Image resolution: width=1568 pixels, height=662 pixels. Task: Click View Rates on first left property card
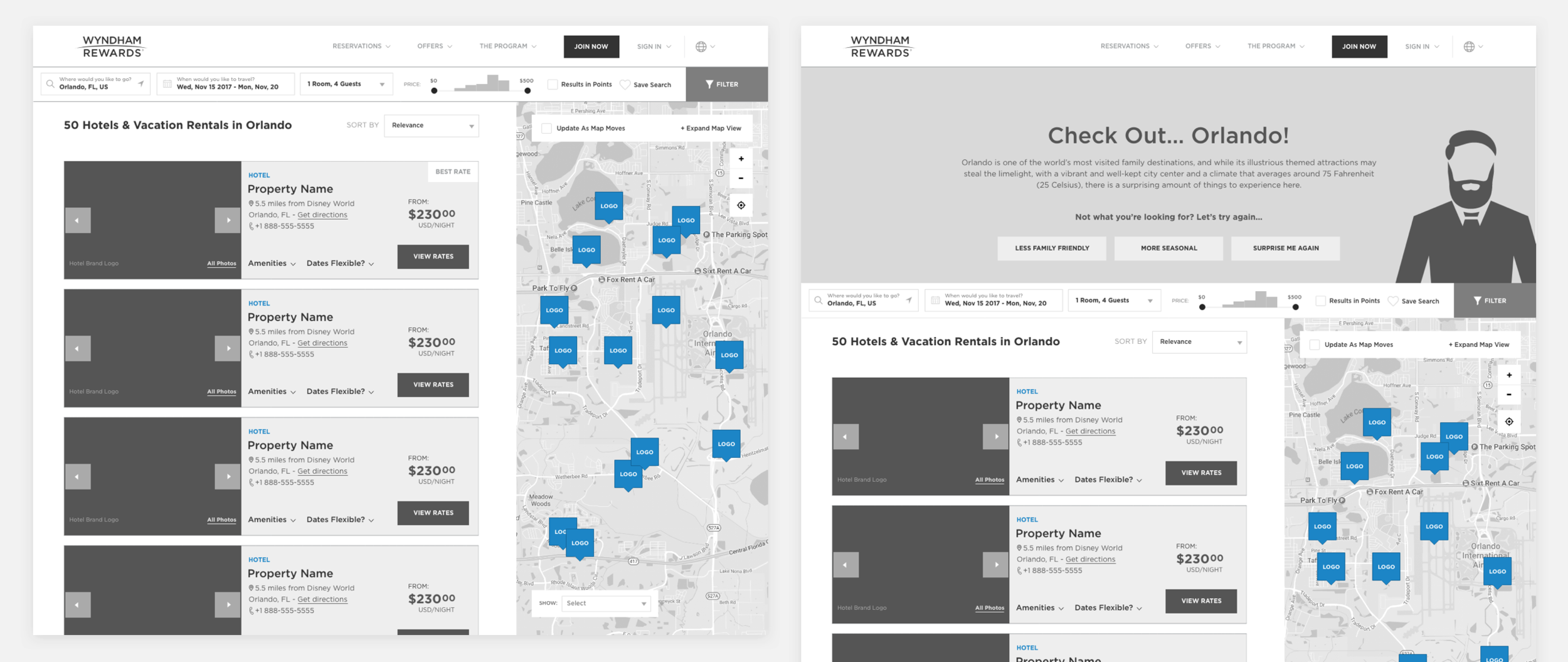(x=433, y=257)
